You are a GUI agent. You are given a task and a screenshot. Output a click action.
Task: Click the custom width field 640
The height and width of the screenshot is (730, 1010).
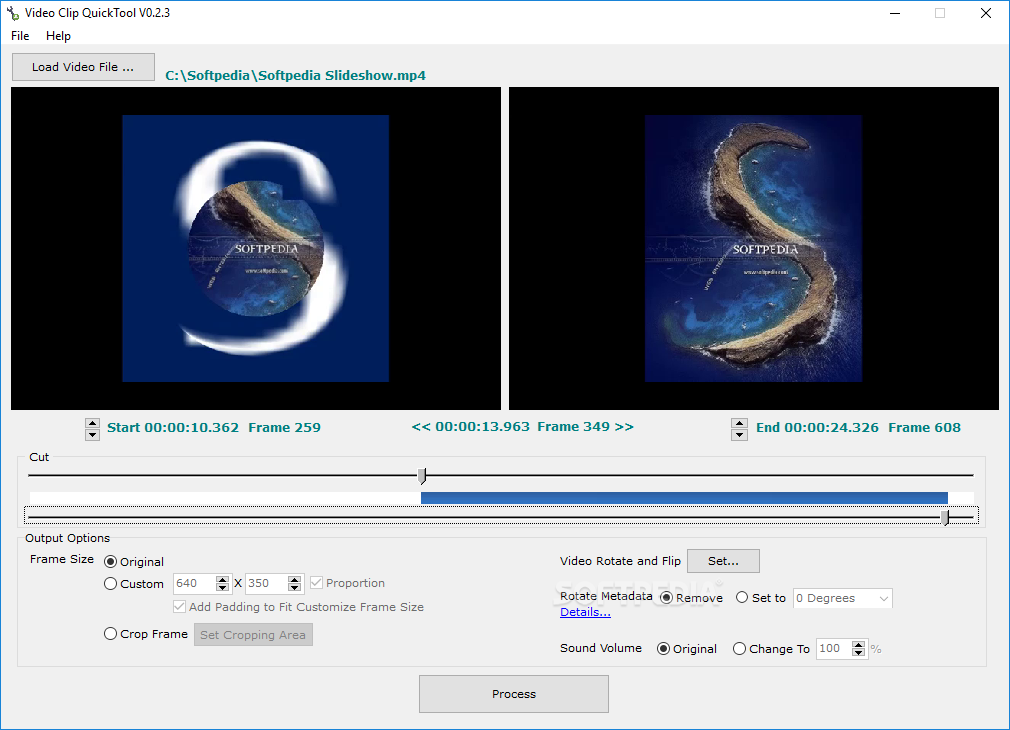point(195,584)
